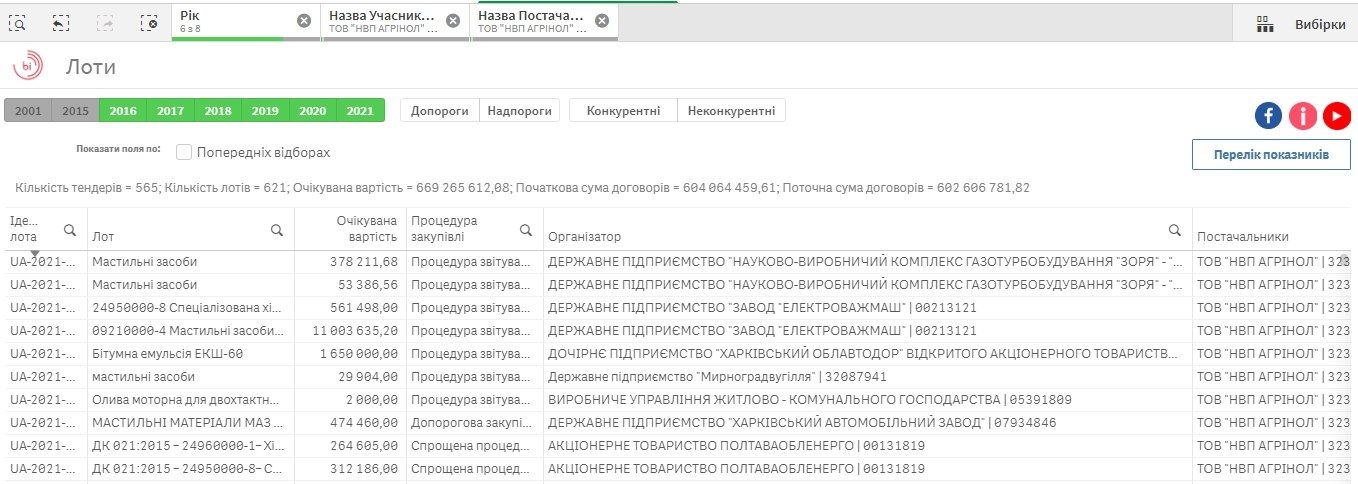Toggle year 2019 filter

tap(265, 111)
